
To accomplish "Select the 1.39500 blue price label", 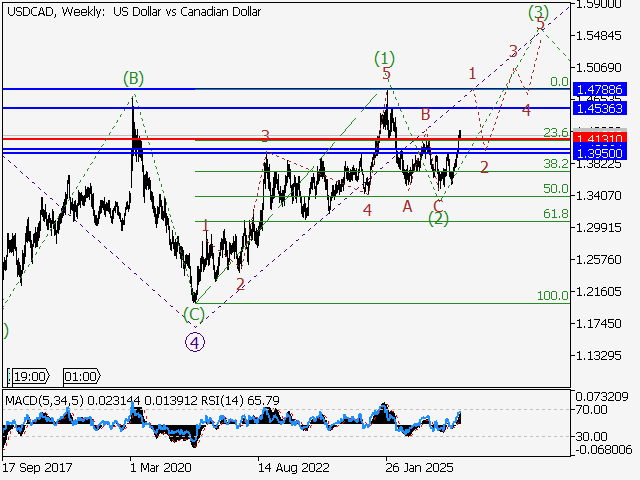I will click(600, 153).
